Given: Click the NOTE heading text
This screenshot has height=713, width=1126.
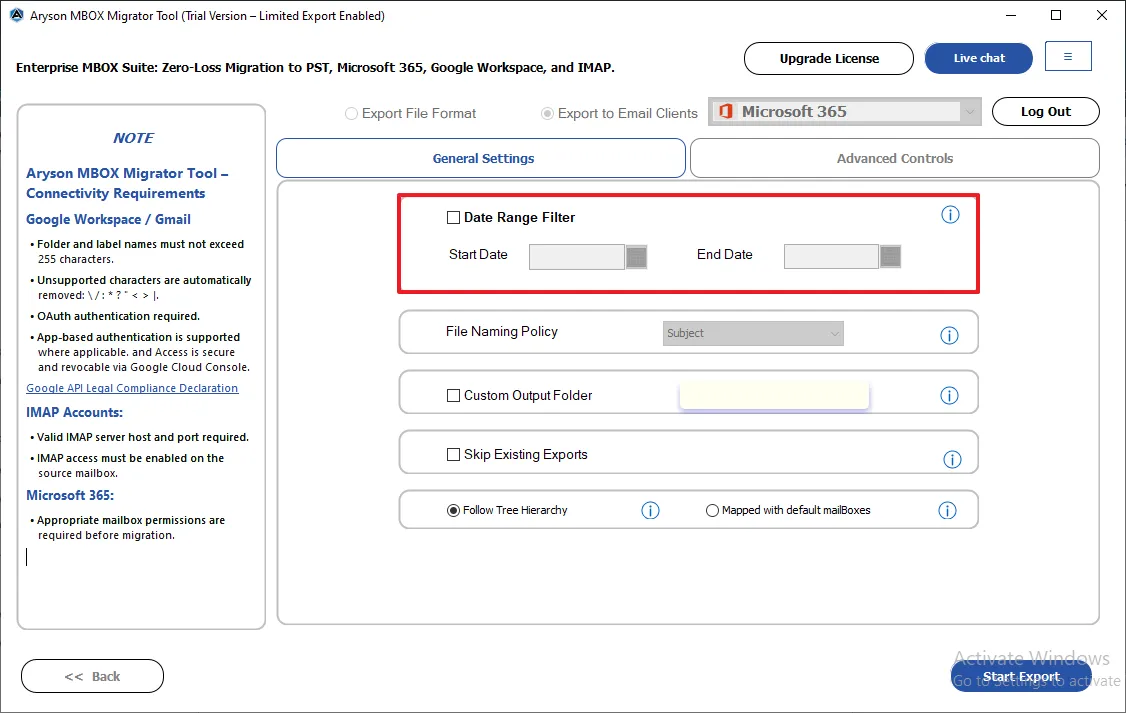Looking at the screenshot, I should coord(134,138).
